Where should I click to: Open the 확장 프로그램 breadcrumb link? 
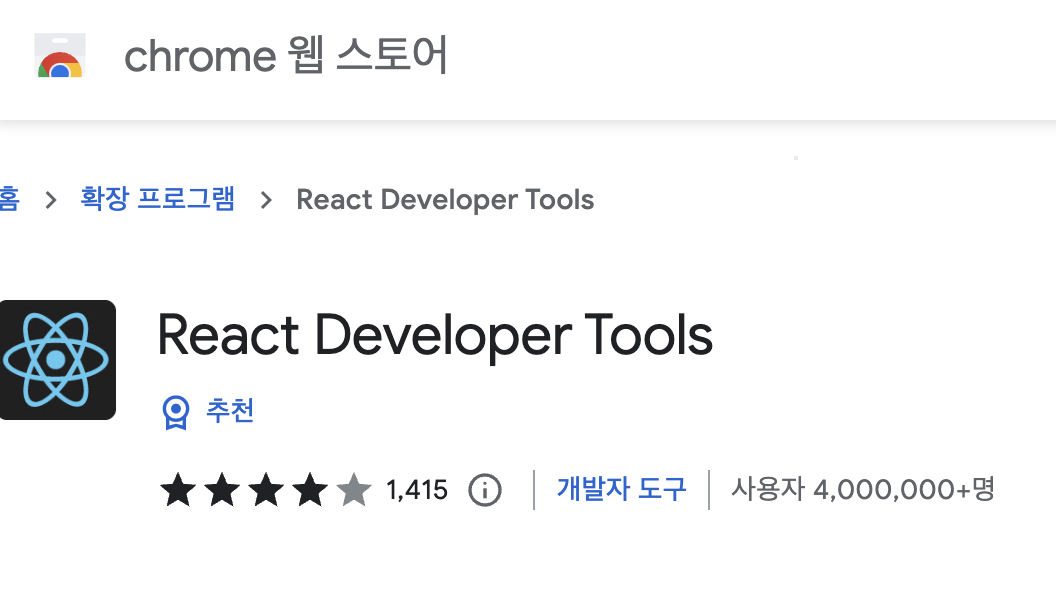click(158, 199)
